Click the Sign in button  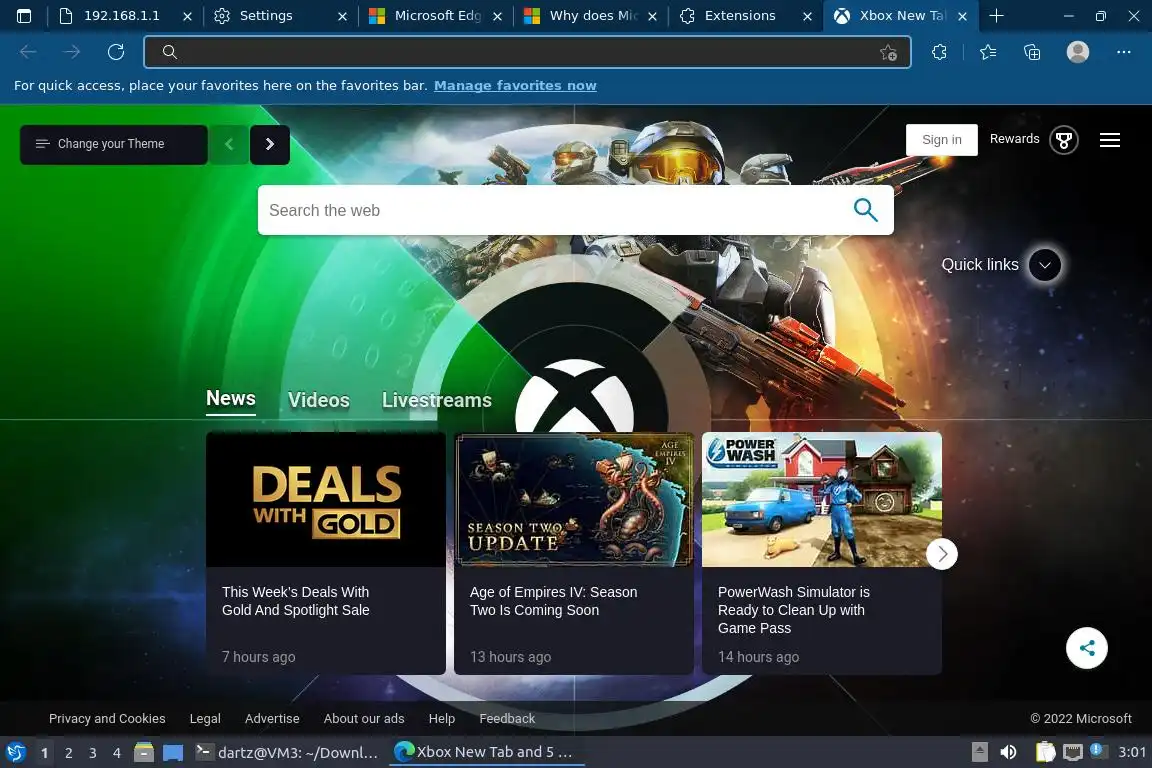pyautogui.click(x=941, y=140)
